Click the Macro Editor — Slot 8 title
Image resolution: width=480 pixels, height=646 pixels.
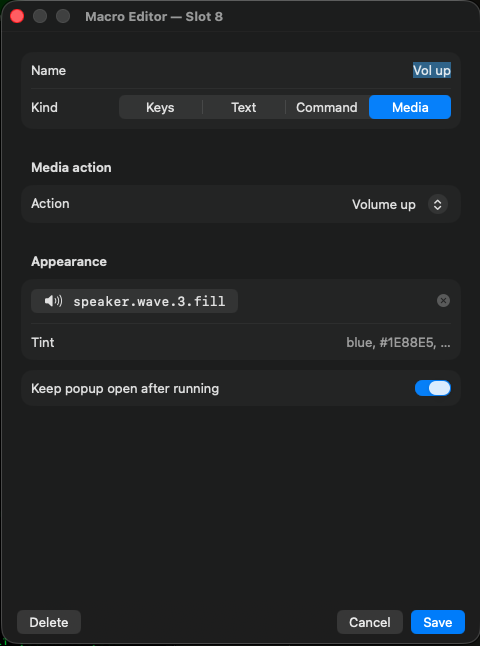tap(154, 17)
